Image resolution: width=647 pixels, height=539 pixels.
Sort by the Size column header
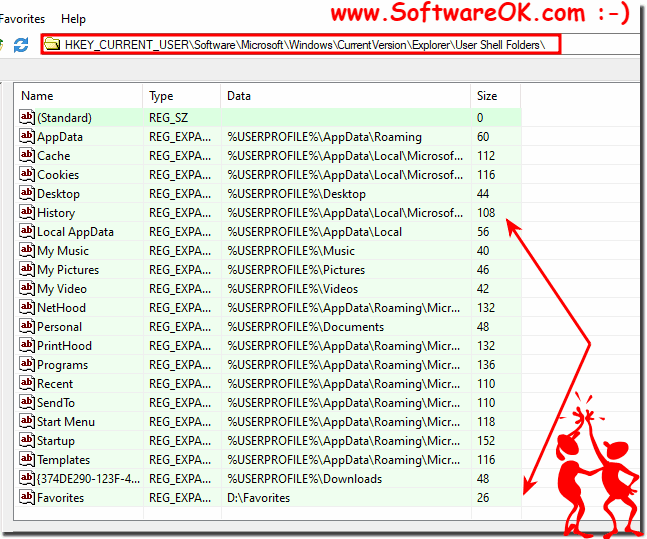pyautogui.click(x=496, y=96)
